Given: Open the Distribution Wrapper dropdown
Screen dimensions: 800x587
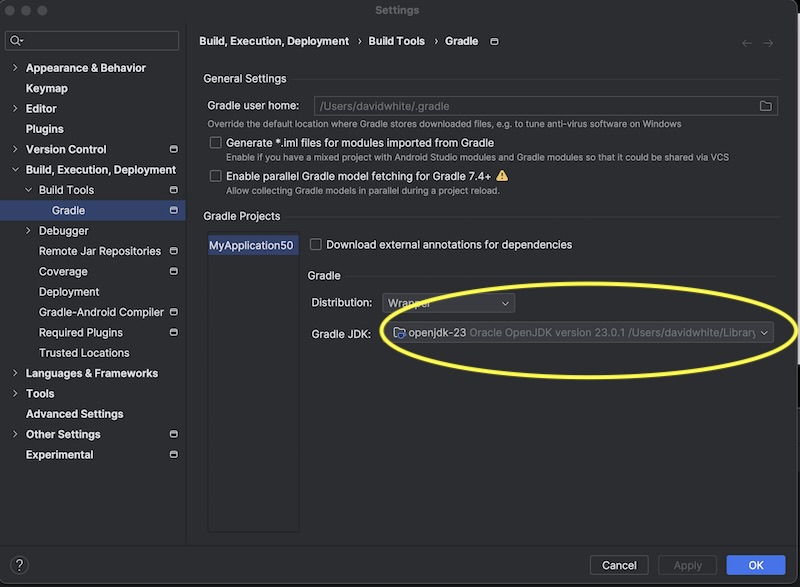Looking at the screenshot, I should click(x=448, y=303).
